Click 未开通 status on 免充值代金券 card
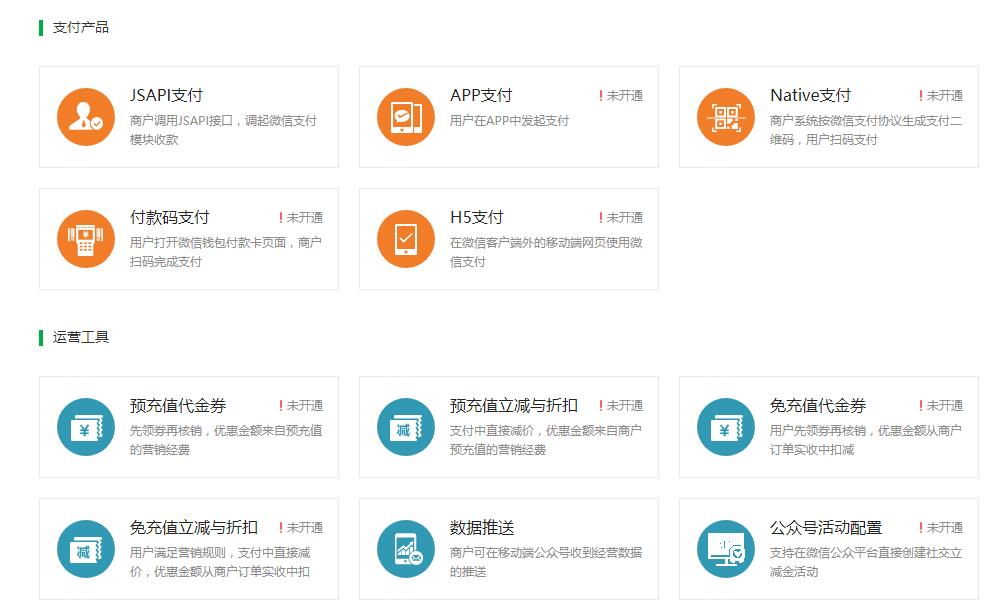Viewport: 1005px width, 614px height. point(944,406)
